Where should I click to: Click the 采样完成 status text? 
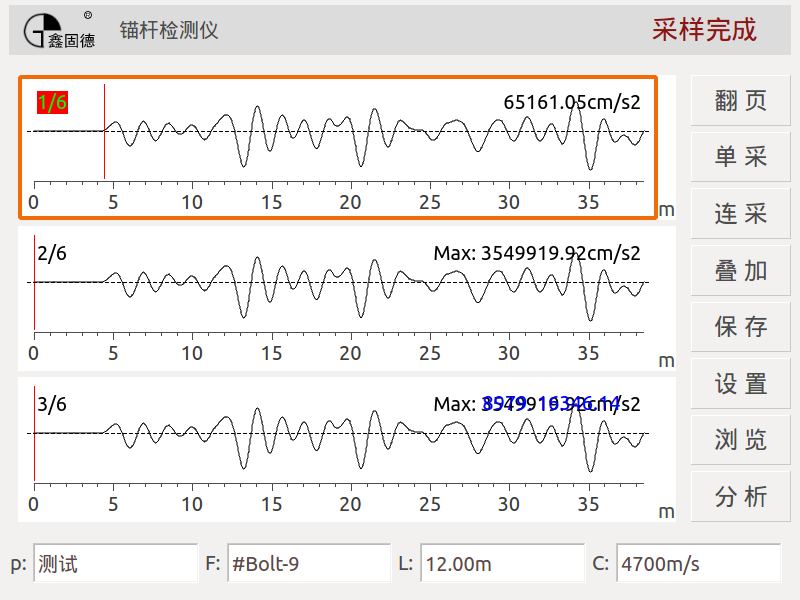click(x=704, y=30)
